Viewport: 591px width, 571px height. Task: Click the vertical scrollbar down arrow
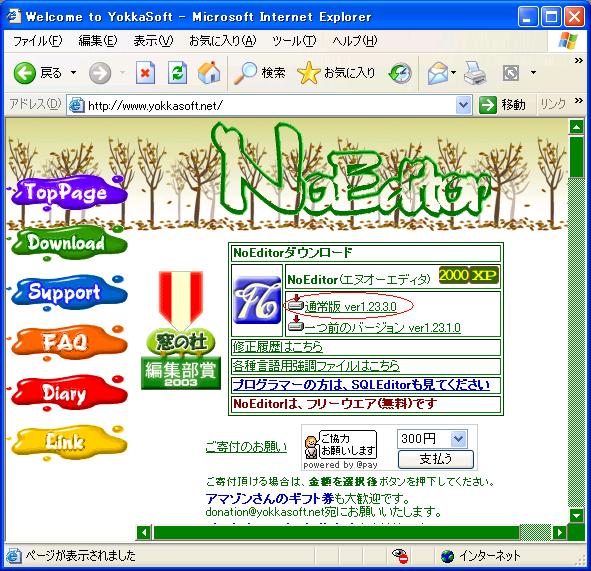coord(576,515)
